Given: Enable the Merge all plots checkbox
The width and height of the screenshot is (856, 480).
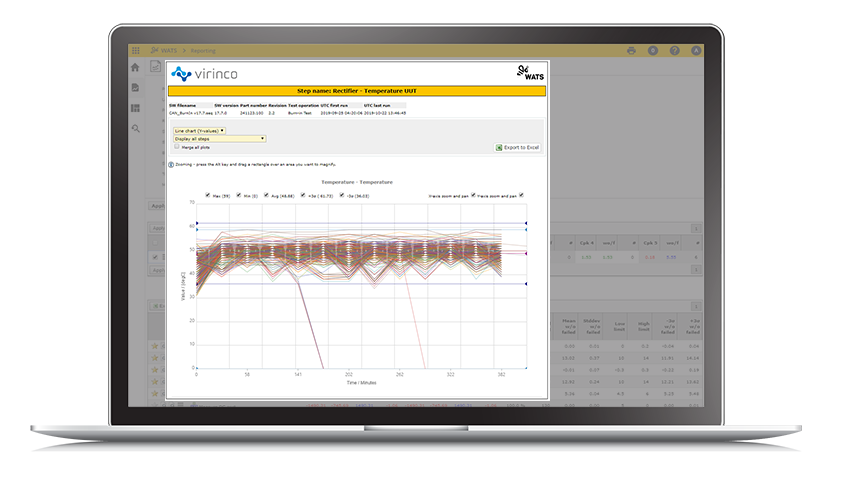Looking at the screenshot, I should 177,147.
